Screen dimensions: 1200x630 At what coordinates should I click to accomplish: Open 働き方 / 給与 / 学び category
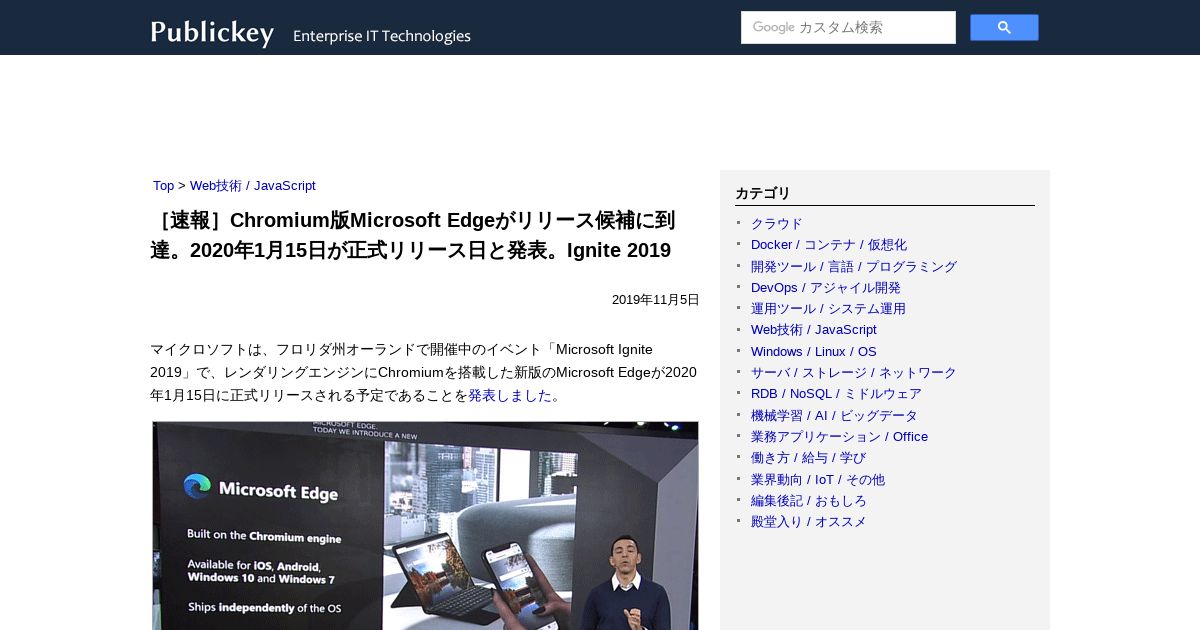[809, 458]
